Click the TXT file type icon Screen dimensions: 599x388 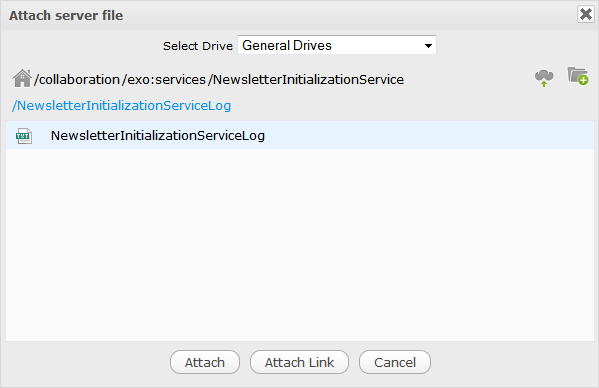(24, 136)
